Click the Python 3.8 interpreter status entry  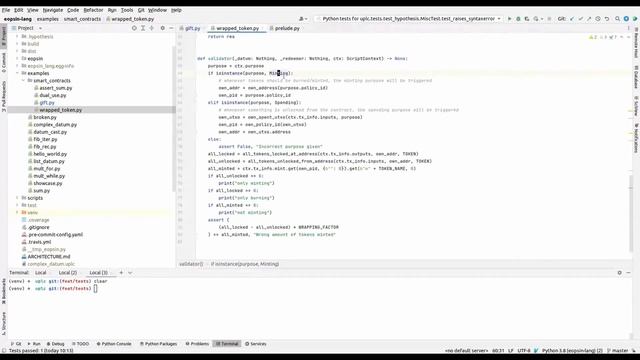[x=572, y=351]
